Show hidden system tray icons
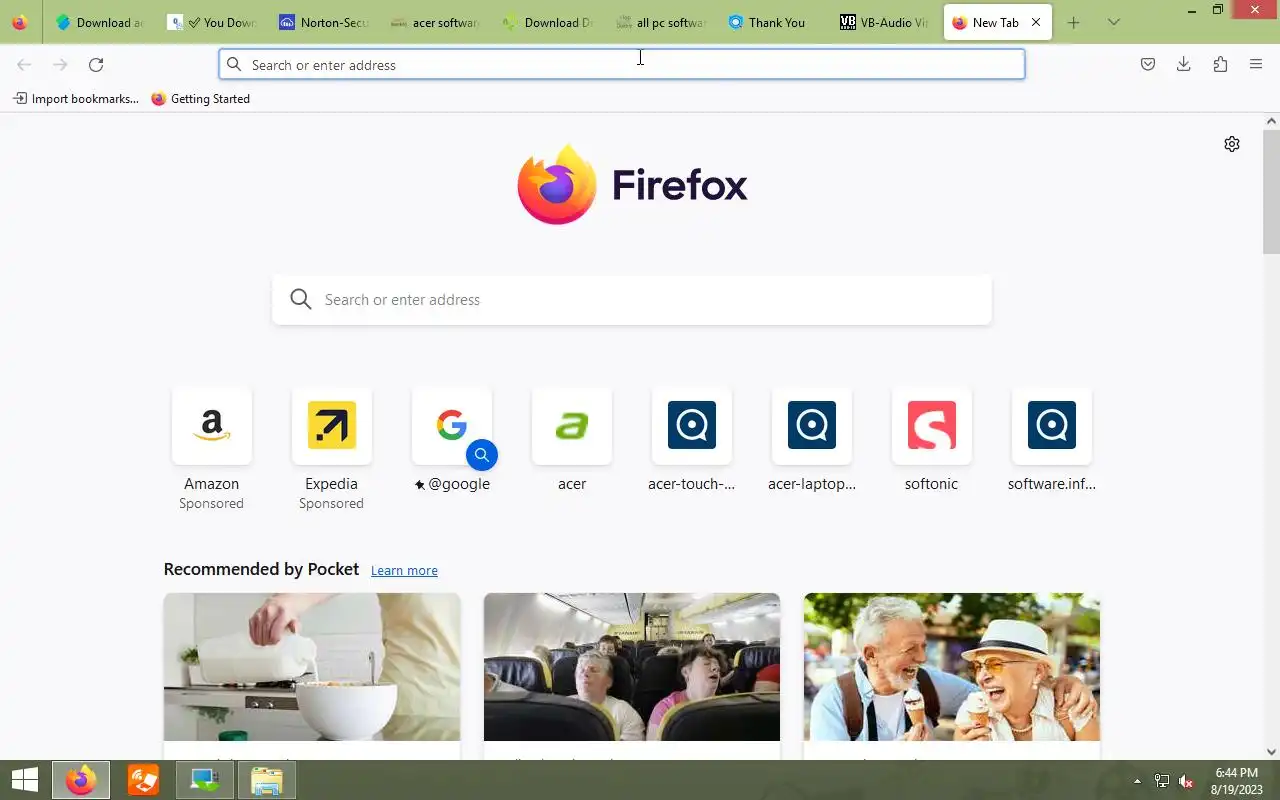This screenshot has height=800, width=1280. pyautogui.click(x=1137, y=781)
